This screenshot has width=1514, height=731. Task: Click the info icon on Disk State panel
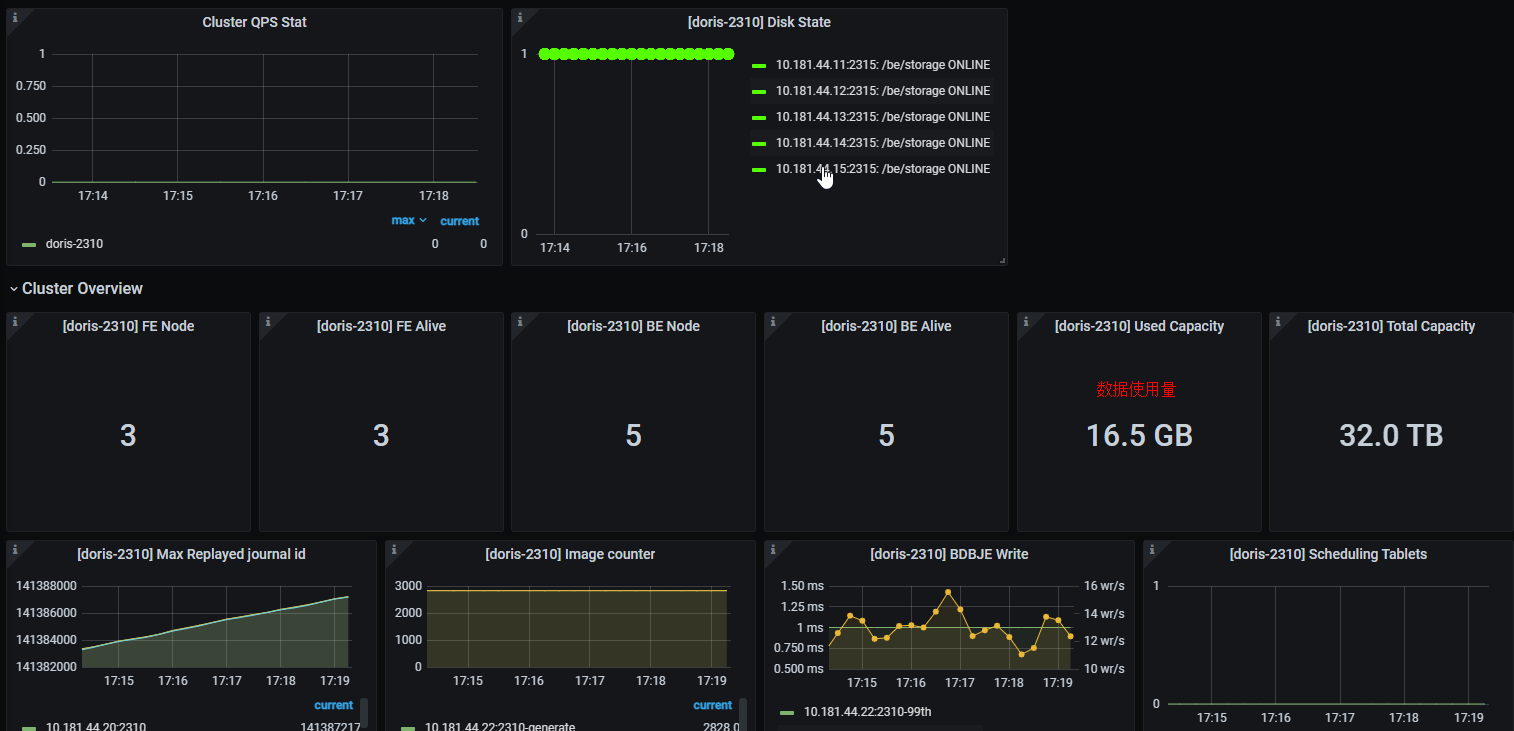520,17
